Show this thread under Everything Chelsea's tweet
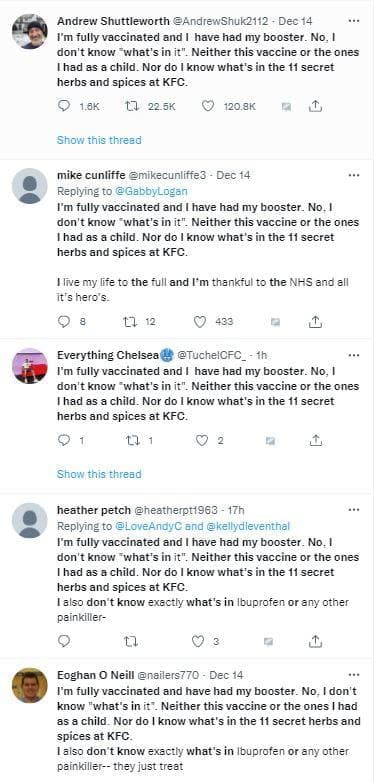The width and height of the screenshot is (377, 782). pos(99,474)
